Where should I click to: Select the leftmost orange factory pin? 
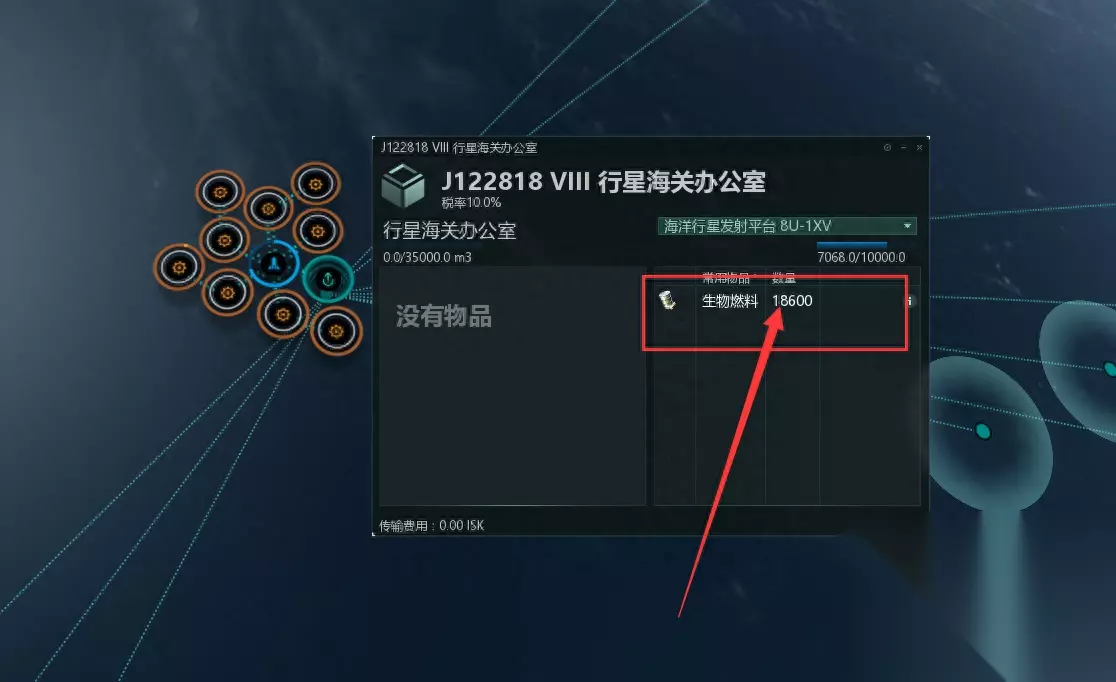pyautogui.click(x=179, y=267)
